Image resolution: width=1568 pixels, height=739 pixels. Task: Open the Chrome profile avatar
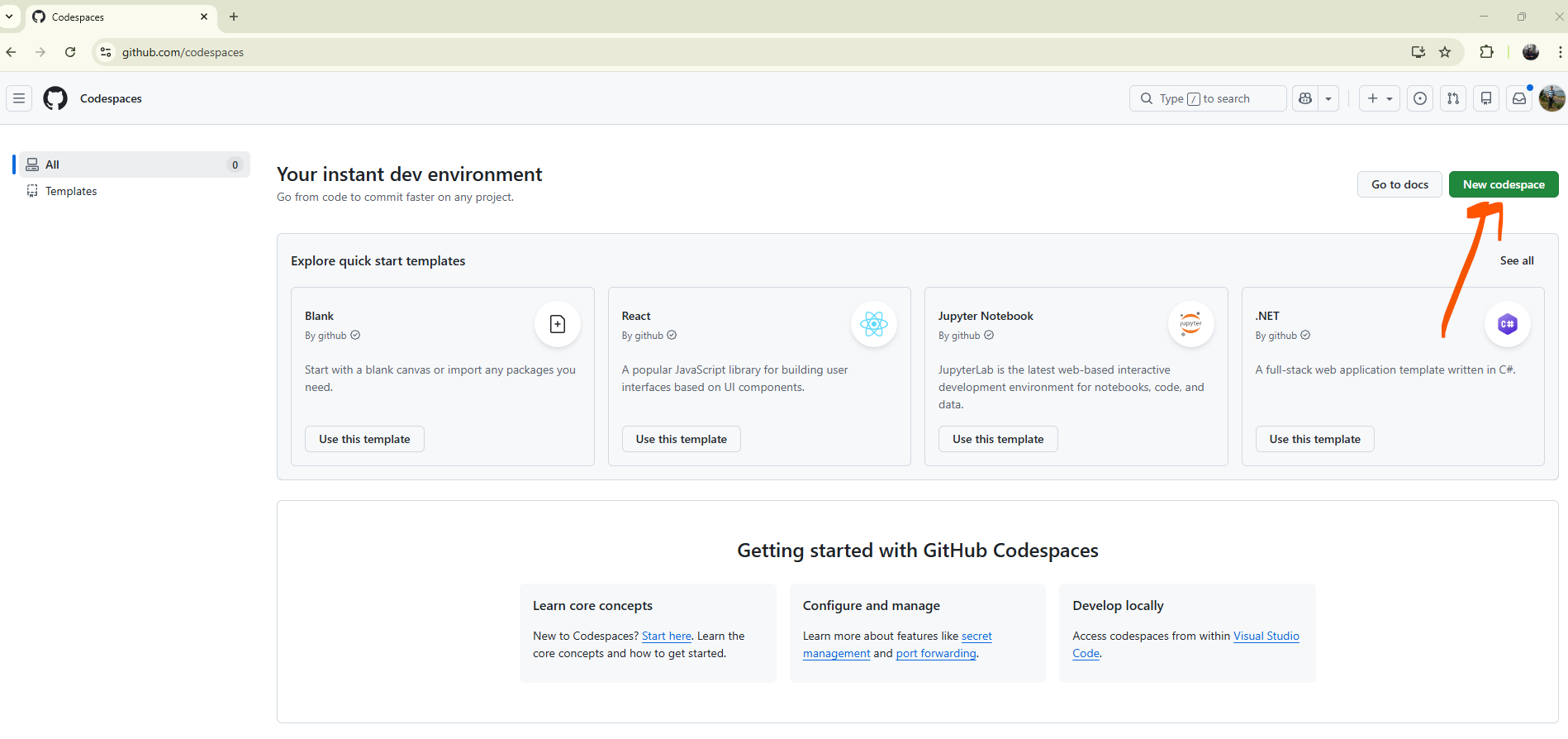point(1531,52)
